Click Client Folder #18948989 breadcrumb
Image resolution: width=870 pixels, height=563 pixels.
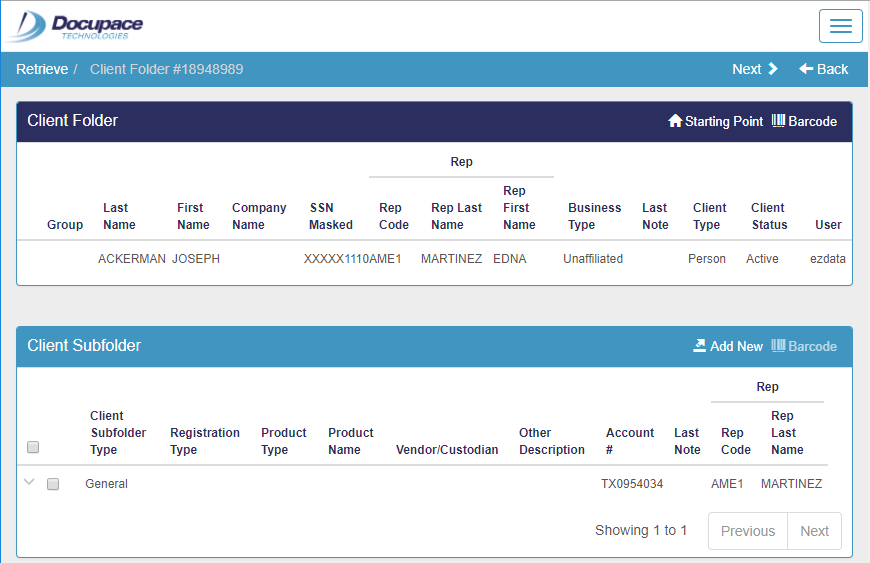[x=166, y=69]
